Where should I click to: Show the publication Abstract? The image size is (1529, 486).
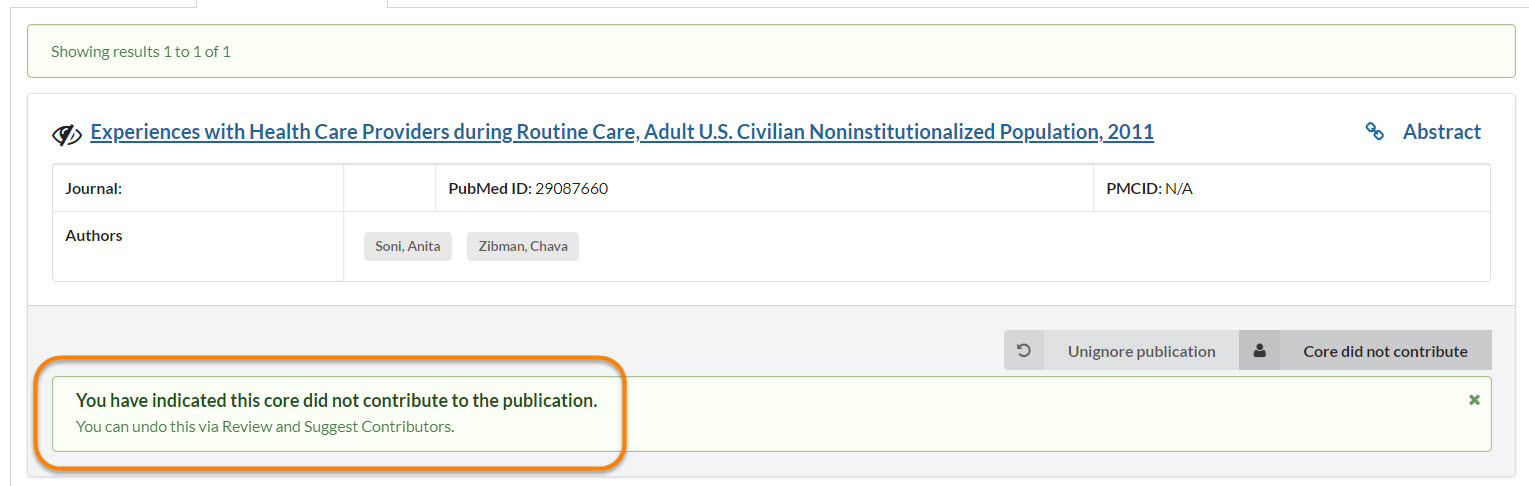pyautogui.click(x=1441, y=132)
